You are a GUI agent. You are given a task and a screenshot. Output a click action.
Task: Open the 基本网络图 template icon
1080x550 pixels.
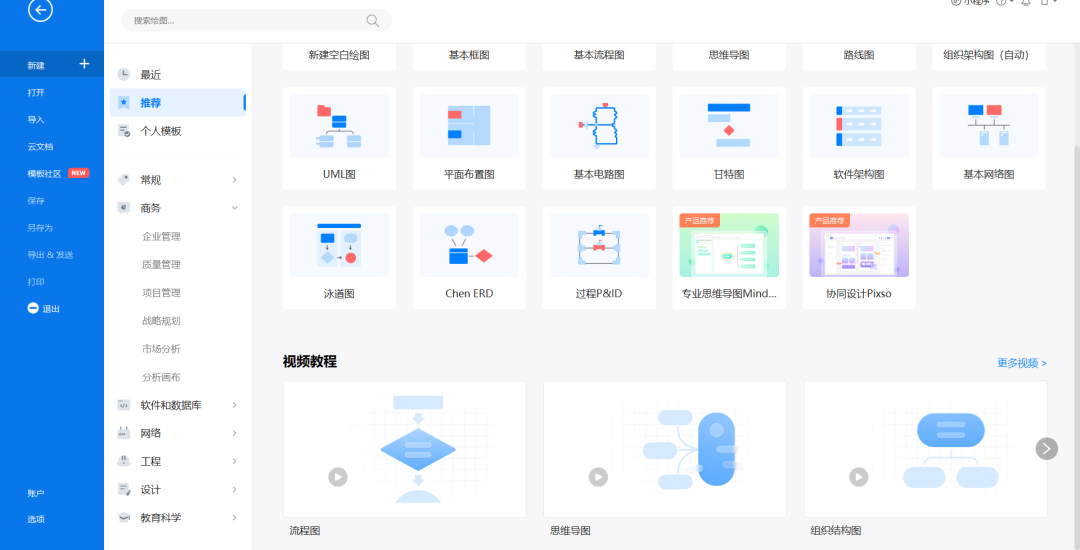[989, 126]
